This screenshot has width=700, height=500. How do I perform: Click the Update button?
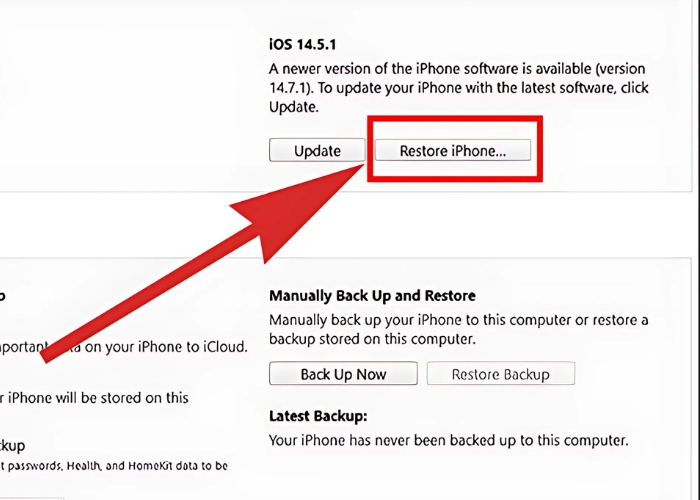tap(317, 150)
